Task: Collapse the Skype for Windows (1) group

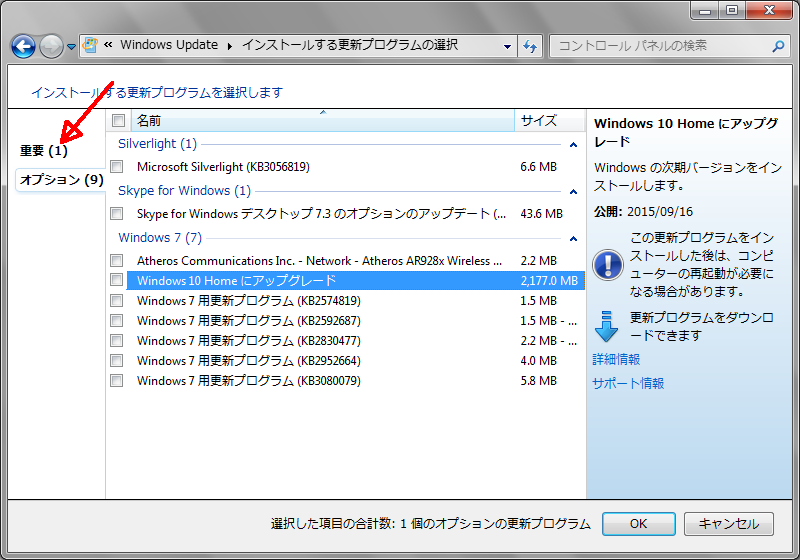Action: click(573, 192)
